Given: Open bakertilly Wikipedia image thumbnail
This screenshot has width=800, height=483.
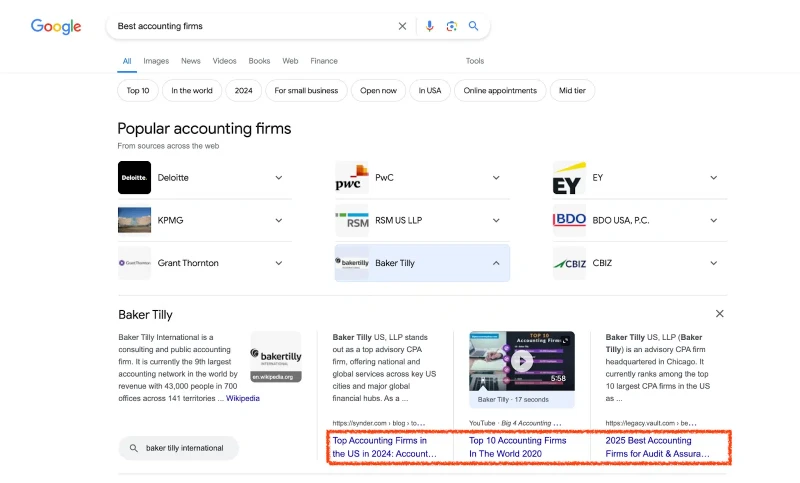Looking at the screenshot, I should 276,357.
